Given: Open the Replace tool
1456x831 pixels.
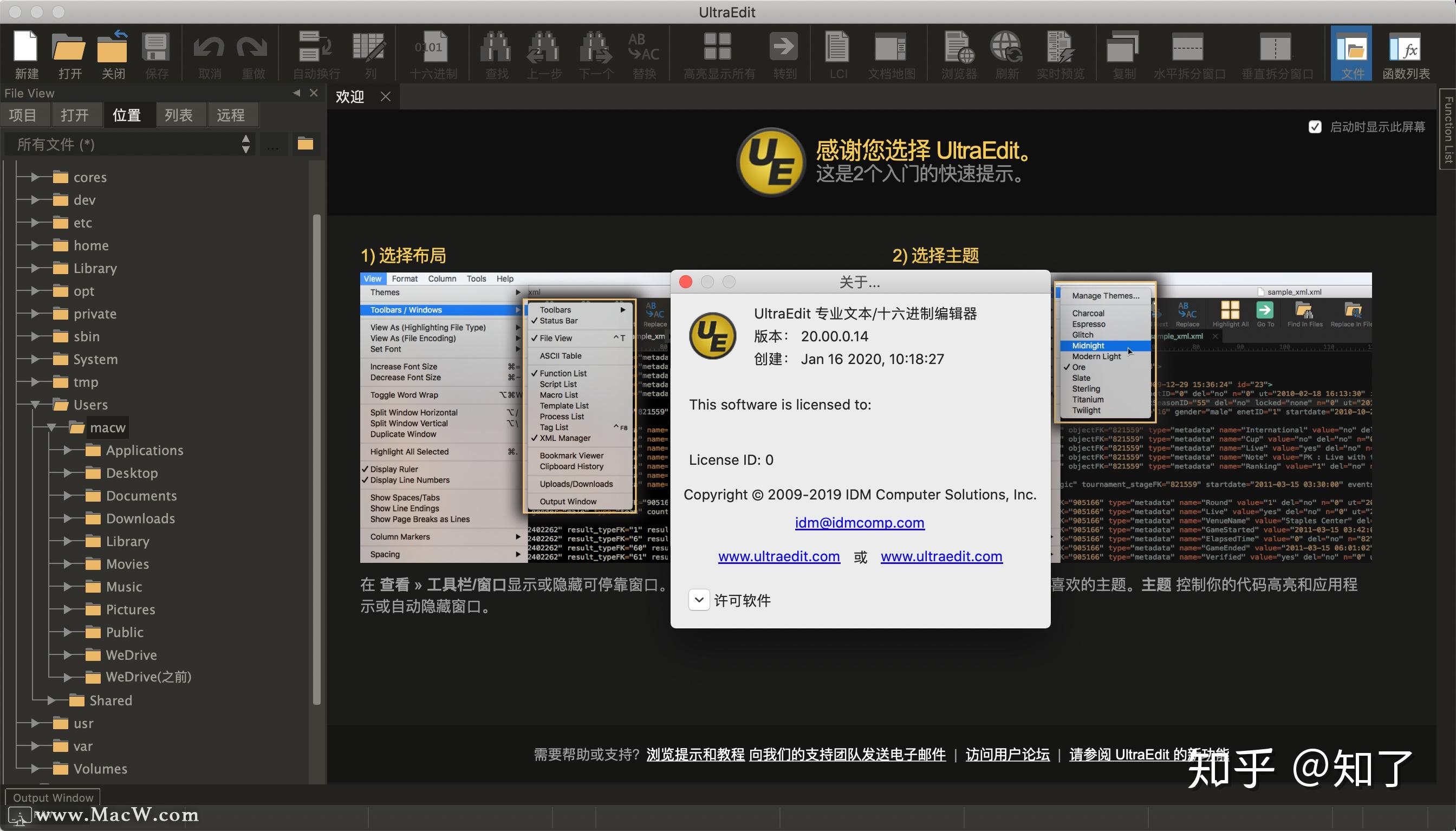Looking at the screenshot, I should click(x=645, y=54).
